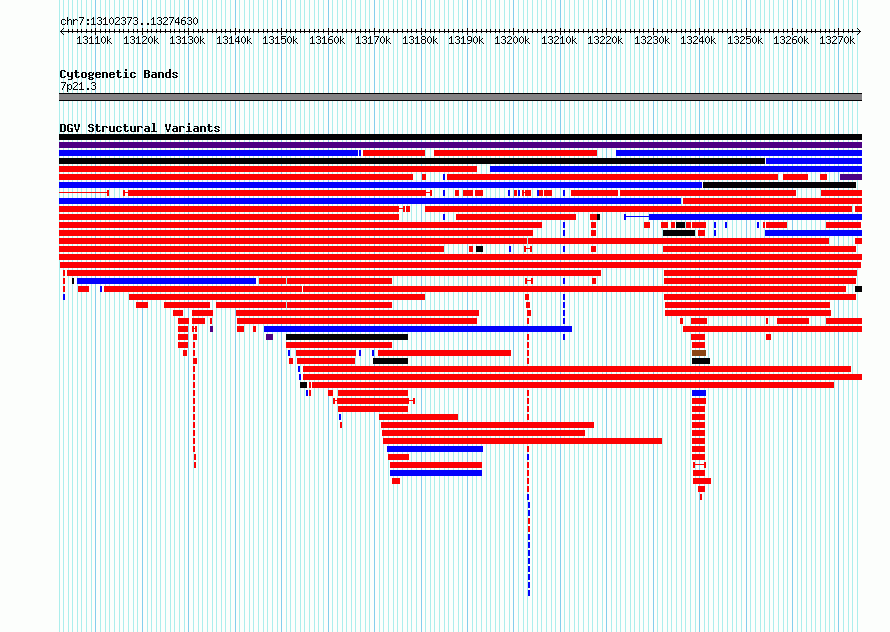Screen dimensions: 890x632
Task: Click the small brown variant near 13240k
Action: [x=699, y=353]
